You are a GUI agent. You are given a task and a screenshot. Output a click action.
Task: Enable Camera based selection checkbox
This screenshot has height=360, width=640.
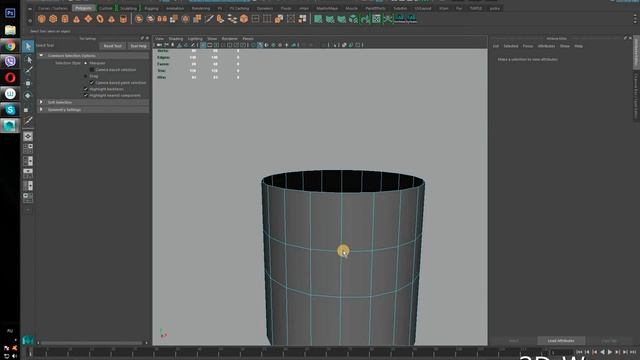[92, 70]
